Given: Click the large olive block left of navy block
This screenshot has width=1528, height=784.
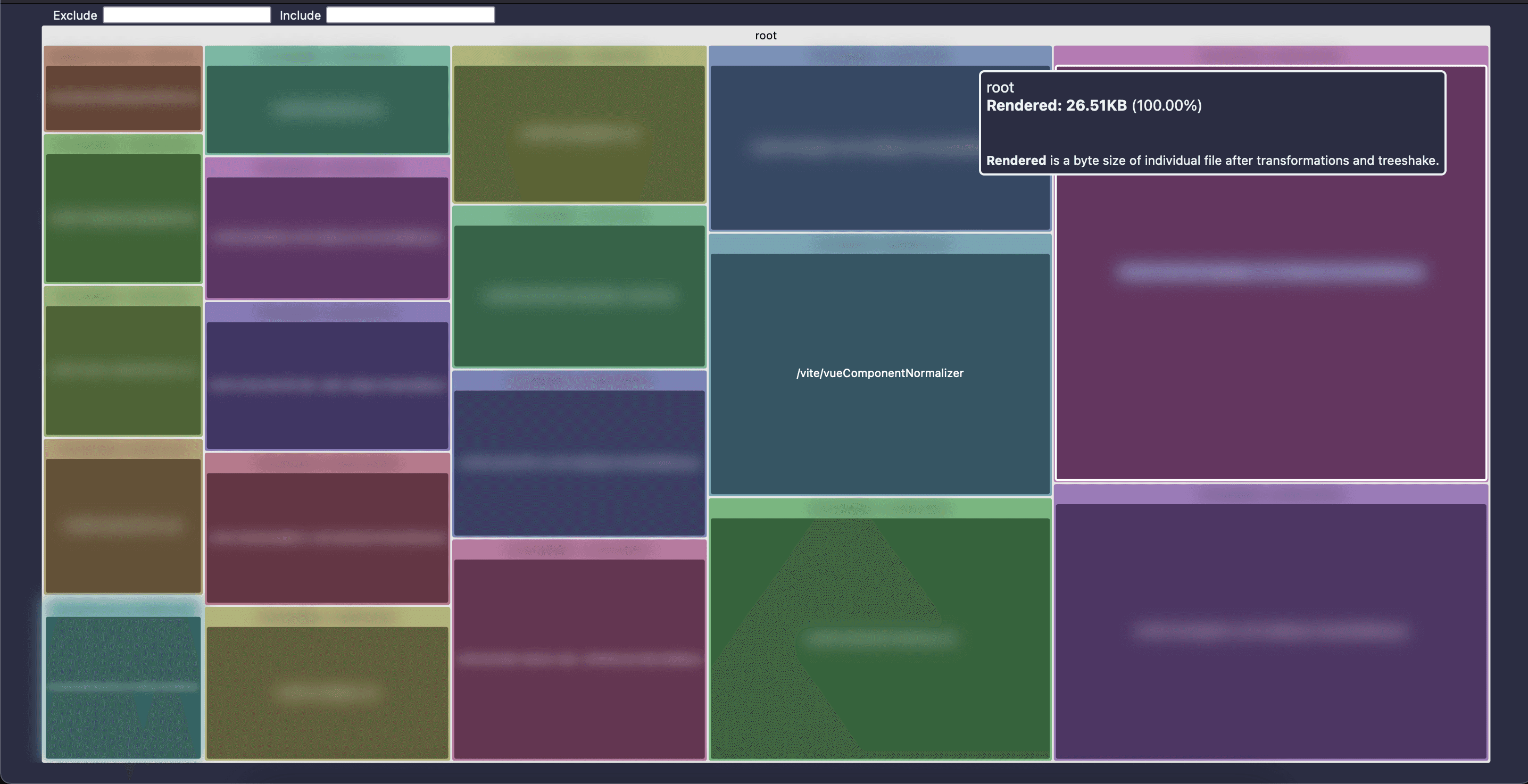Looking at the screenshot, I should pos(579,134).
